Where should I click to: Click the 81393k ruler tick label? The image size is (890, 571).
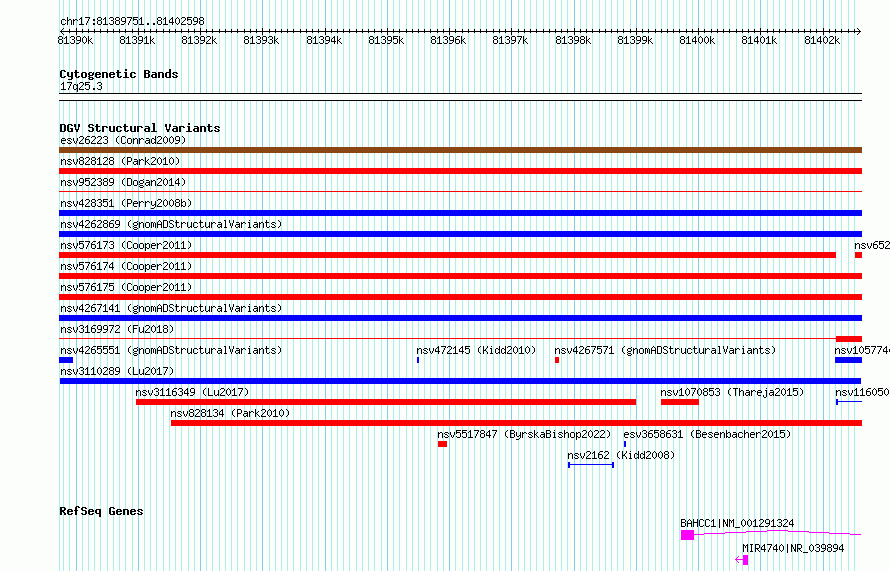(x=261, y=40)
